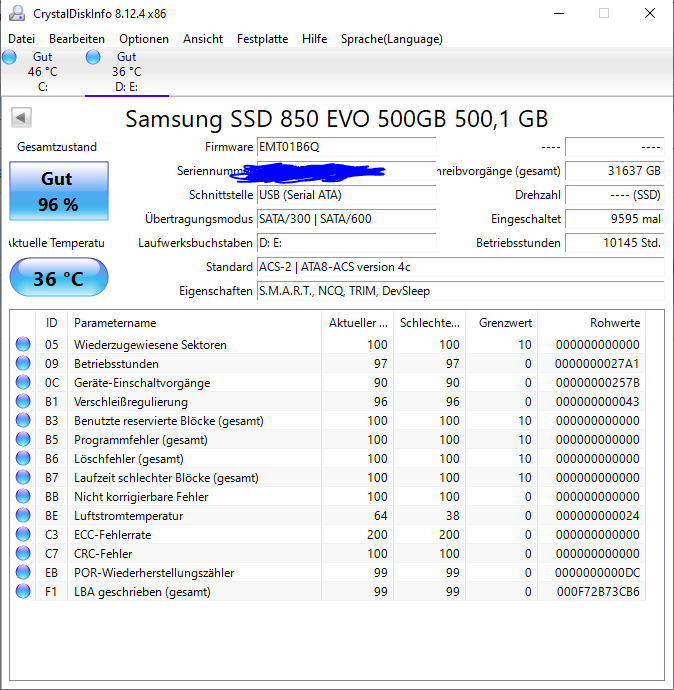
Task: Click the Laufwerksbuchstaben field D: E:
Action: click(346, 243)
